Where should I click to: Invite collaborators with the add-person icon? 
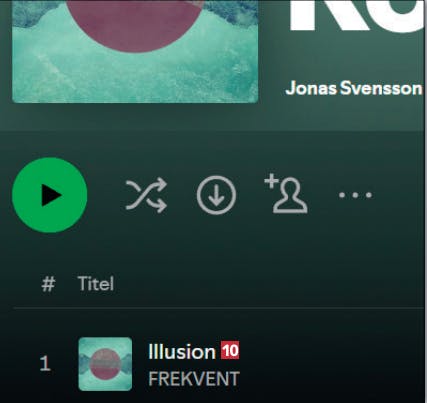point(286,194)
